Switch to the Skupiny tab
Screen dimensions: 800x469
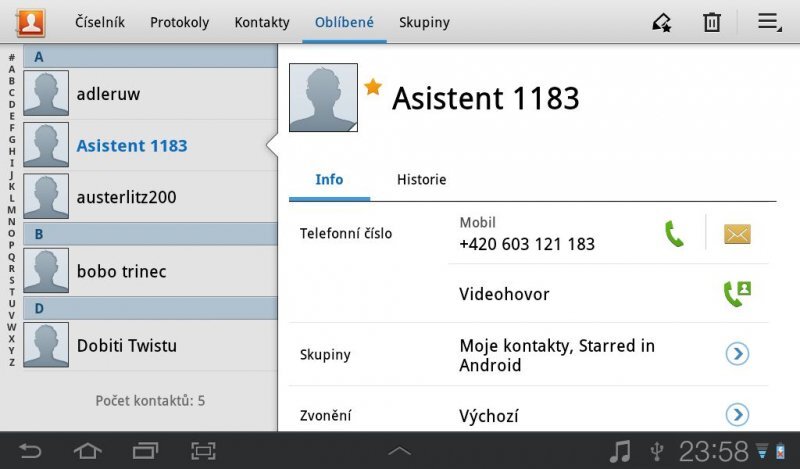424,22
